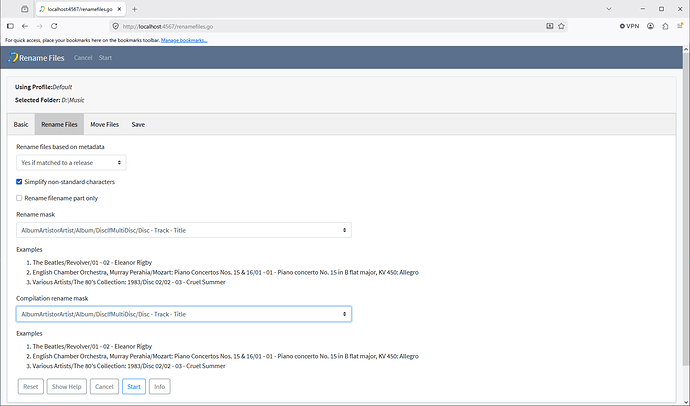Screen dimensions: 690x406
Task: Open the browser tab list chevron
Action: tap(609, 9)
